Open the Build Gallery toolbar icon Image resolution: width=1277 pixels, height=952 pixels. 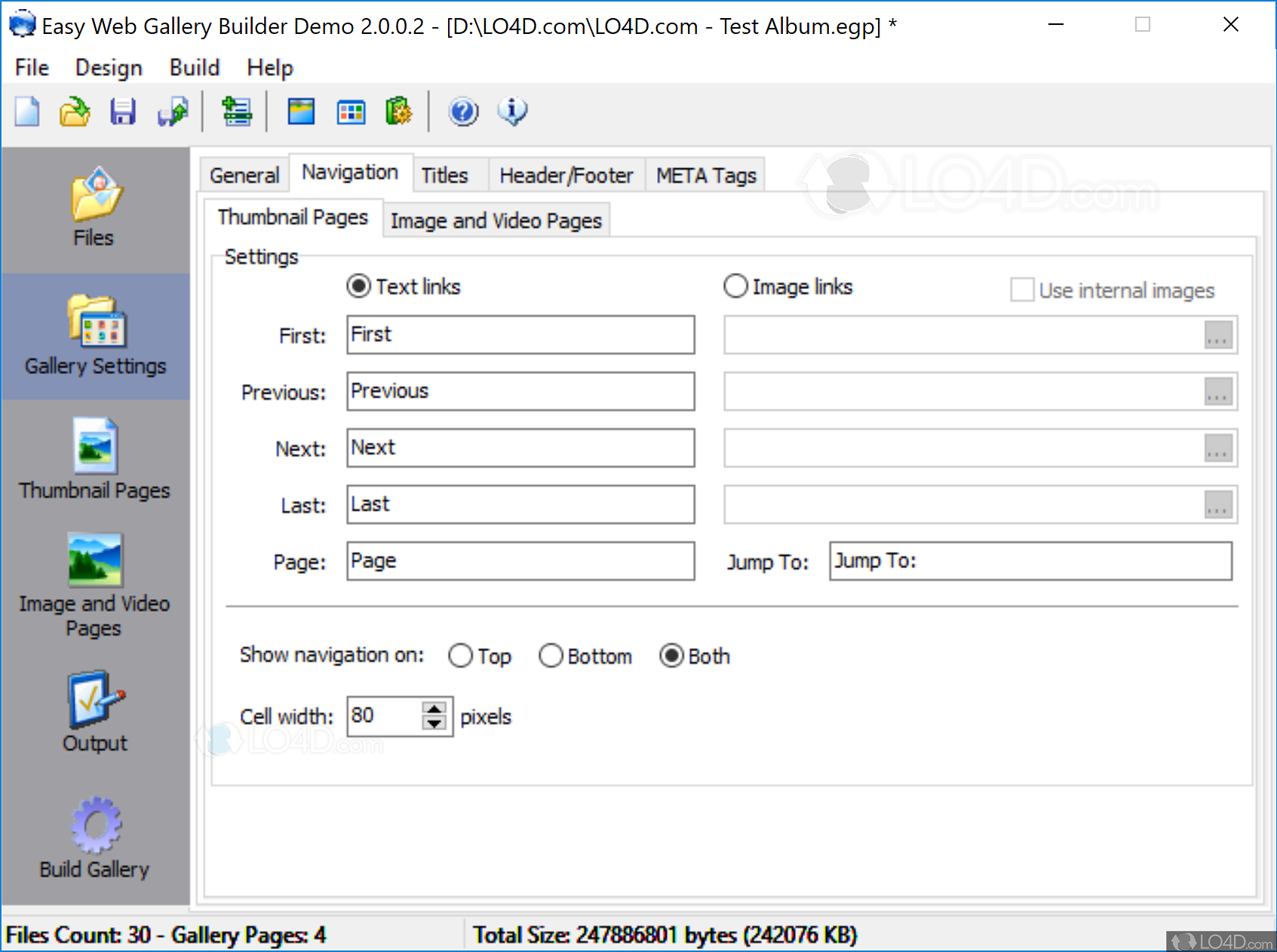[x=400, y=112]
